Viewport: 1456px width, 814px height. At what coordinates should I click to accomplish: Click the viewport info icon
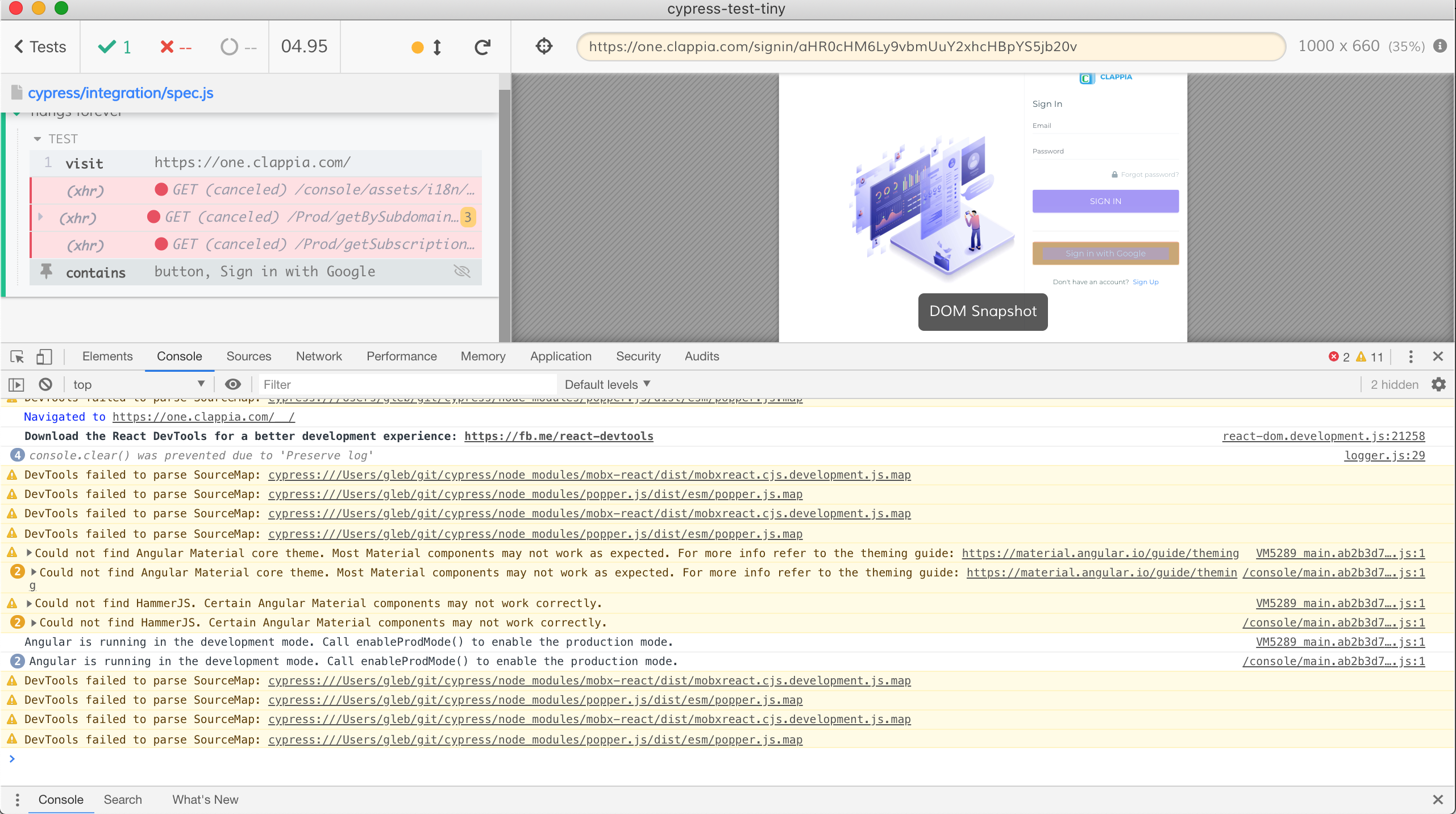1440,47
